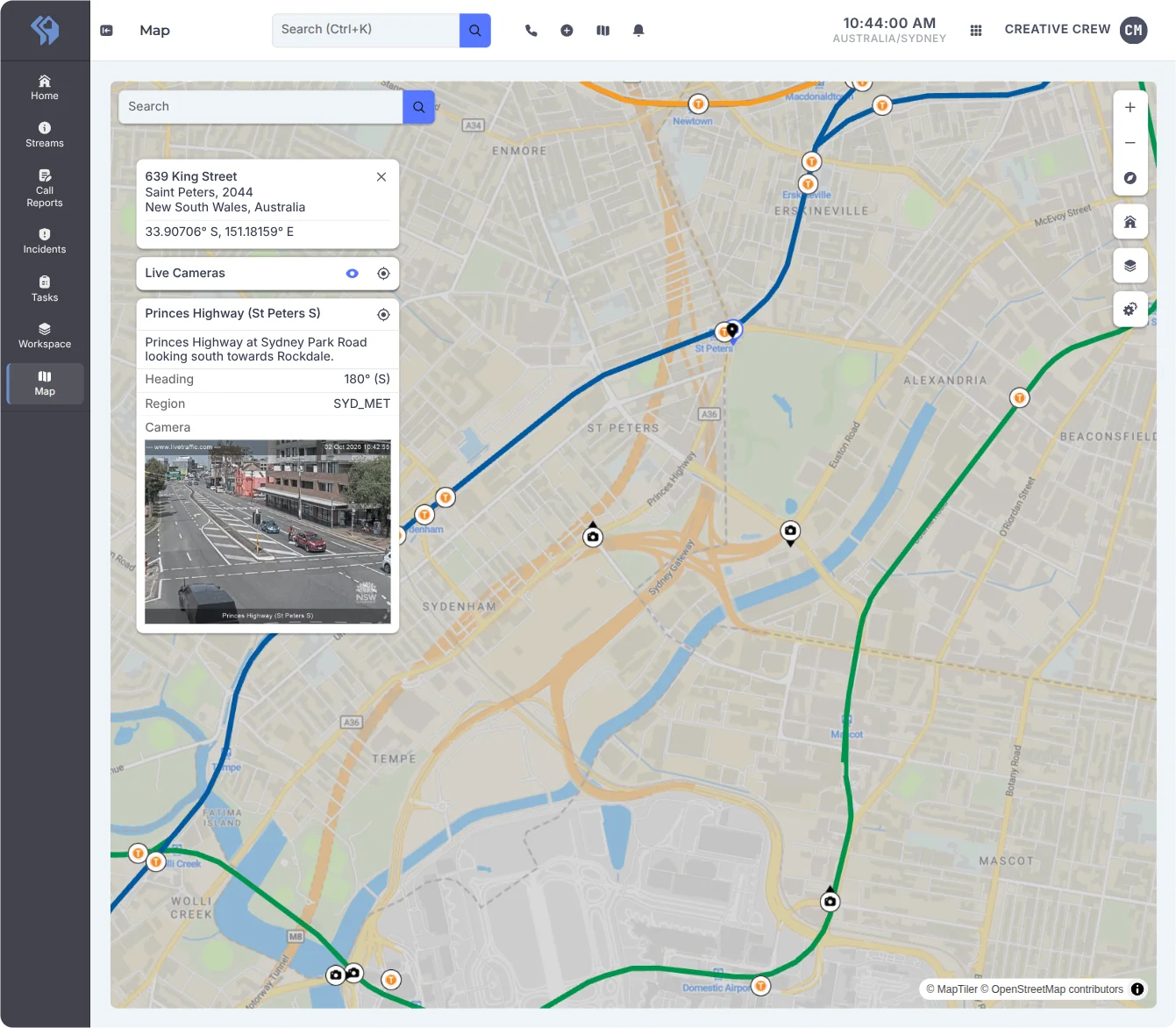Click the CREATIVE CREW label
The image size is (1176, 1028).
[1058, 29]
